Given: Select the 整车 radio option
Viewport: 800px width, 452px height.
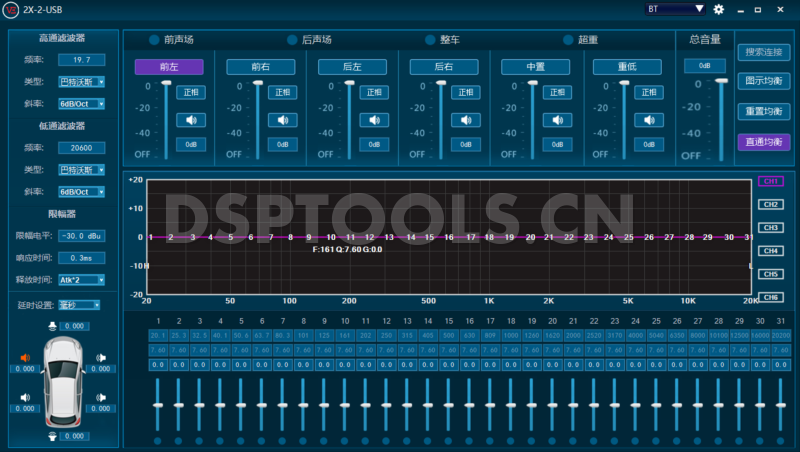Looking at the screenshot, I should tap(430, 40).
